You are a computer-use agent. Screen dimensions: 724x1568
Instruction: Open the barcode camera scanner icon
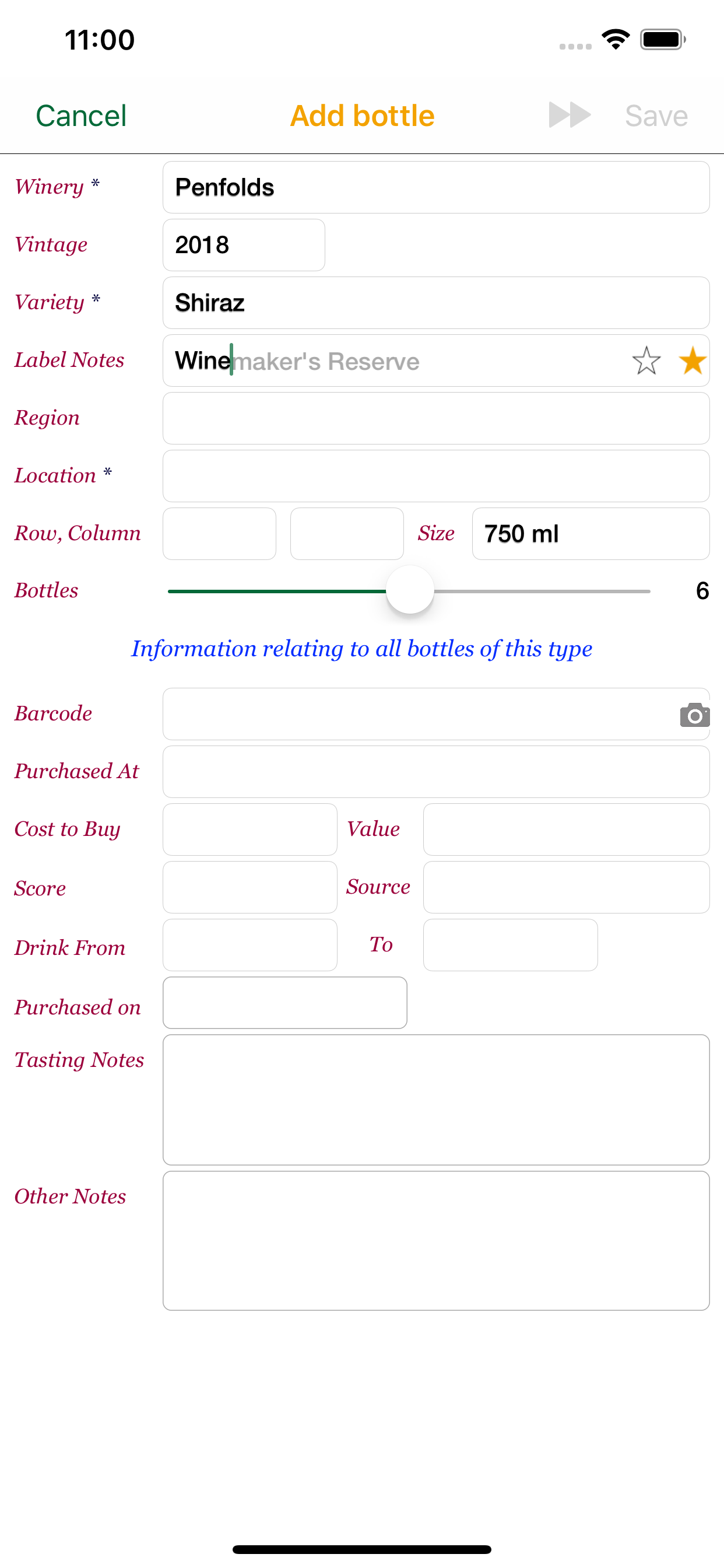(x=694, y=715)
